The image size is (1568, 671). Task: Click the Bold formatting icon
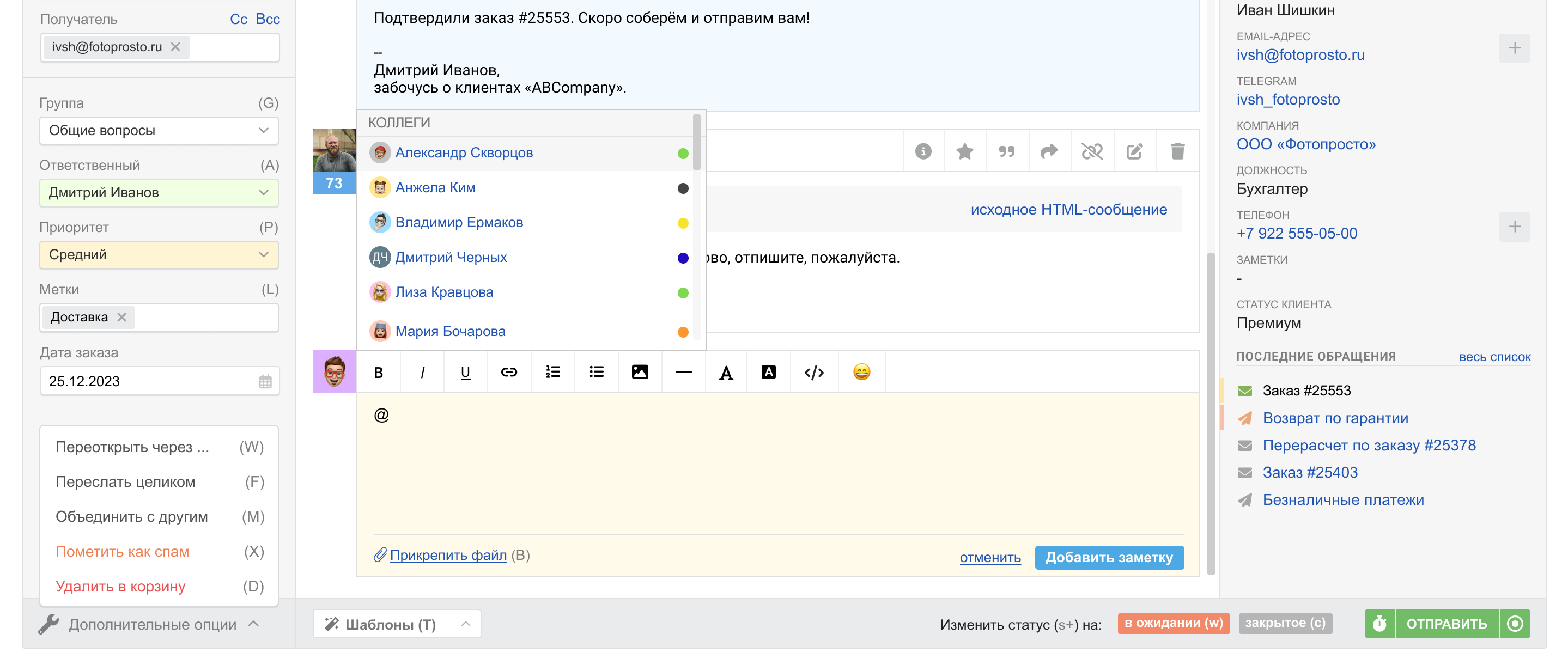point(378,373)
